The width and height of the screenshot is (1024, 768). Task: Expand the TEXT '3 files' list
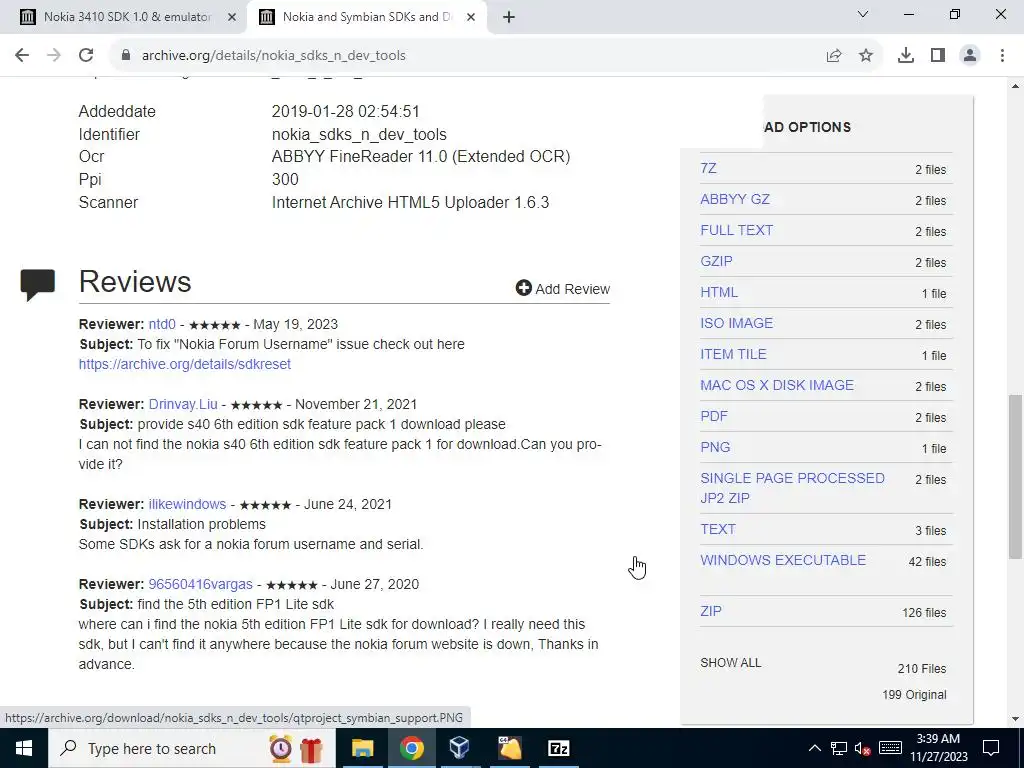pos(931,531)
